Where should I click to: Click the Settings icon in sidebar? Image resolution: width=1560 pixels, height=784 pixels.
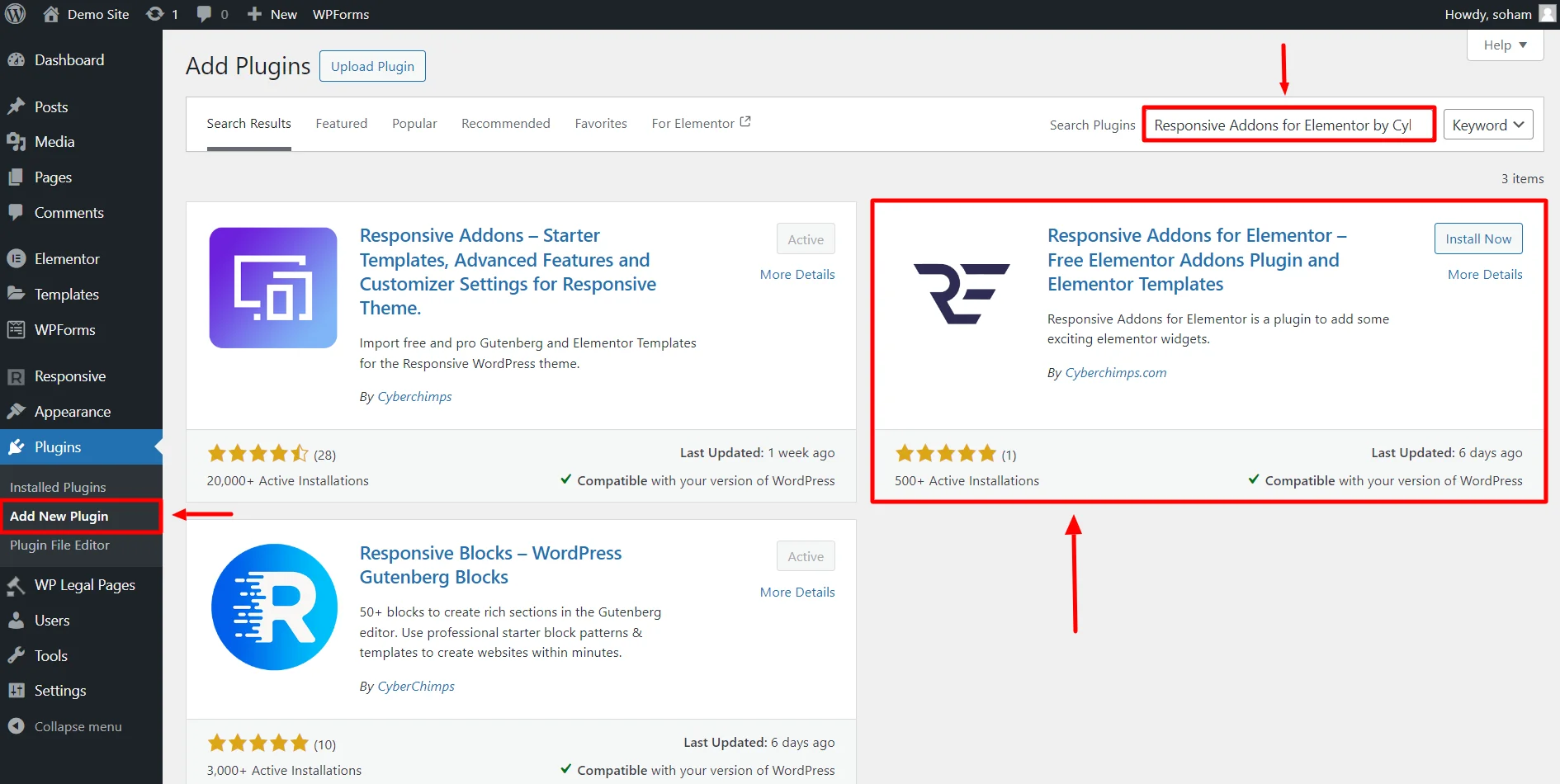tap(16, 691)
